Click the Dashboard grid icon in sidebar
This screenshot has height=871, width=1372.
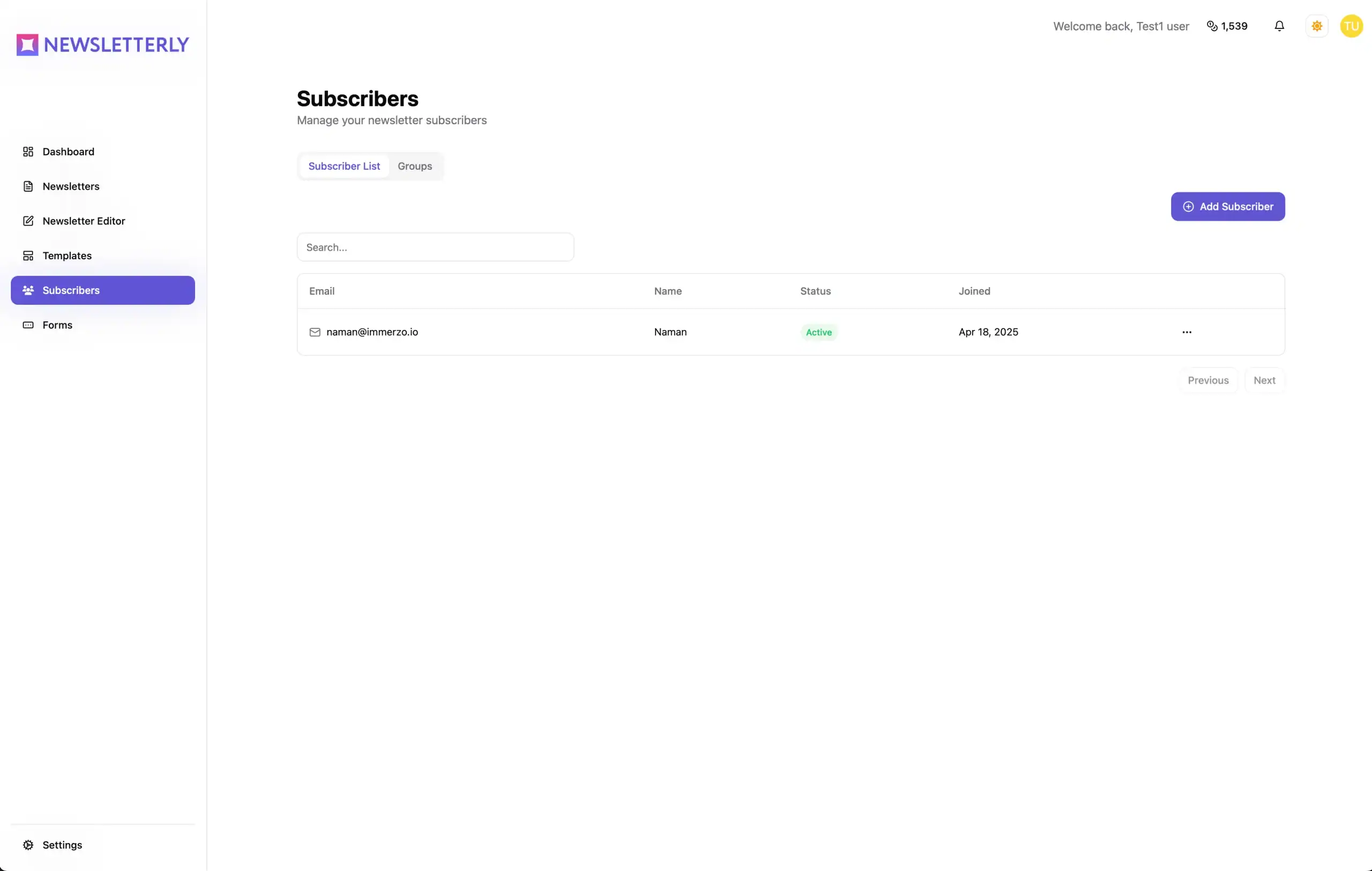(x=28, y=152)
